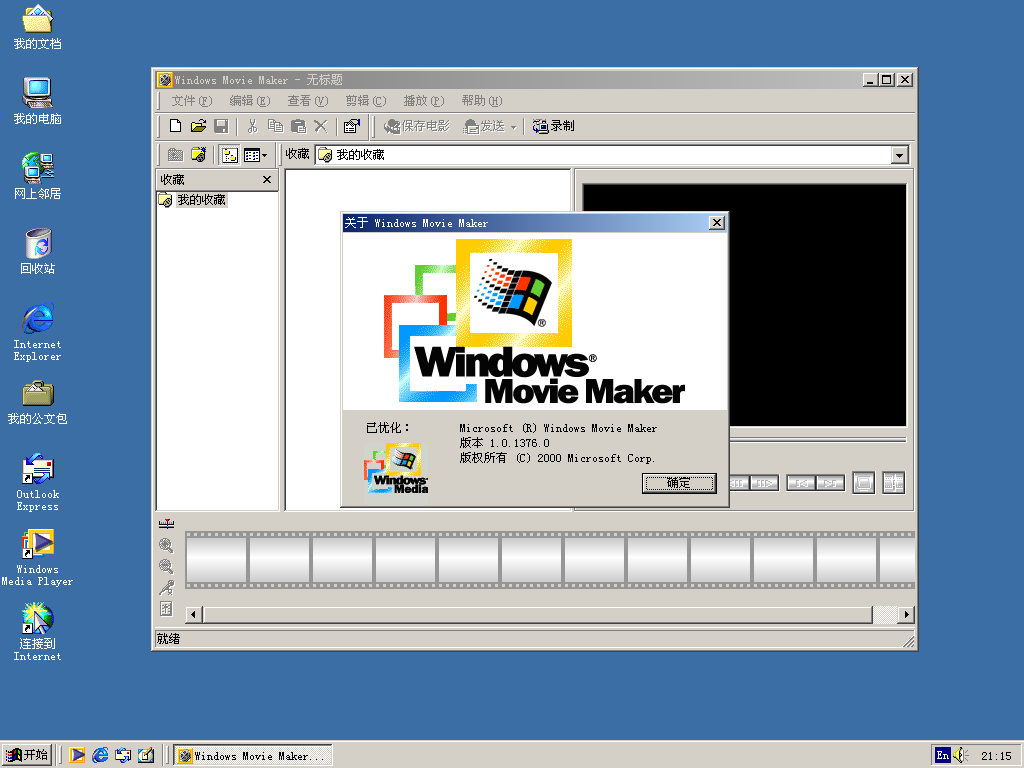Close the 收藏 collections pane
The width and height of the screenshot is (1024, 768).
tap(266, 180)
